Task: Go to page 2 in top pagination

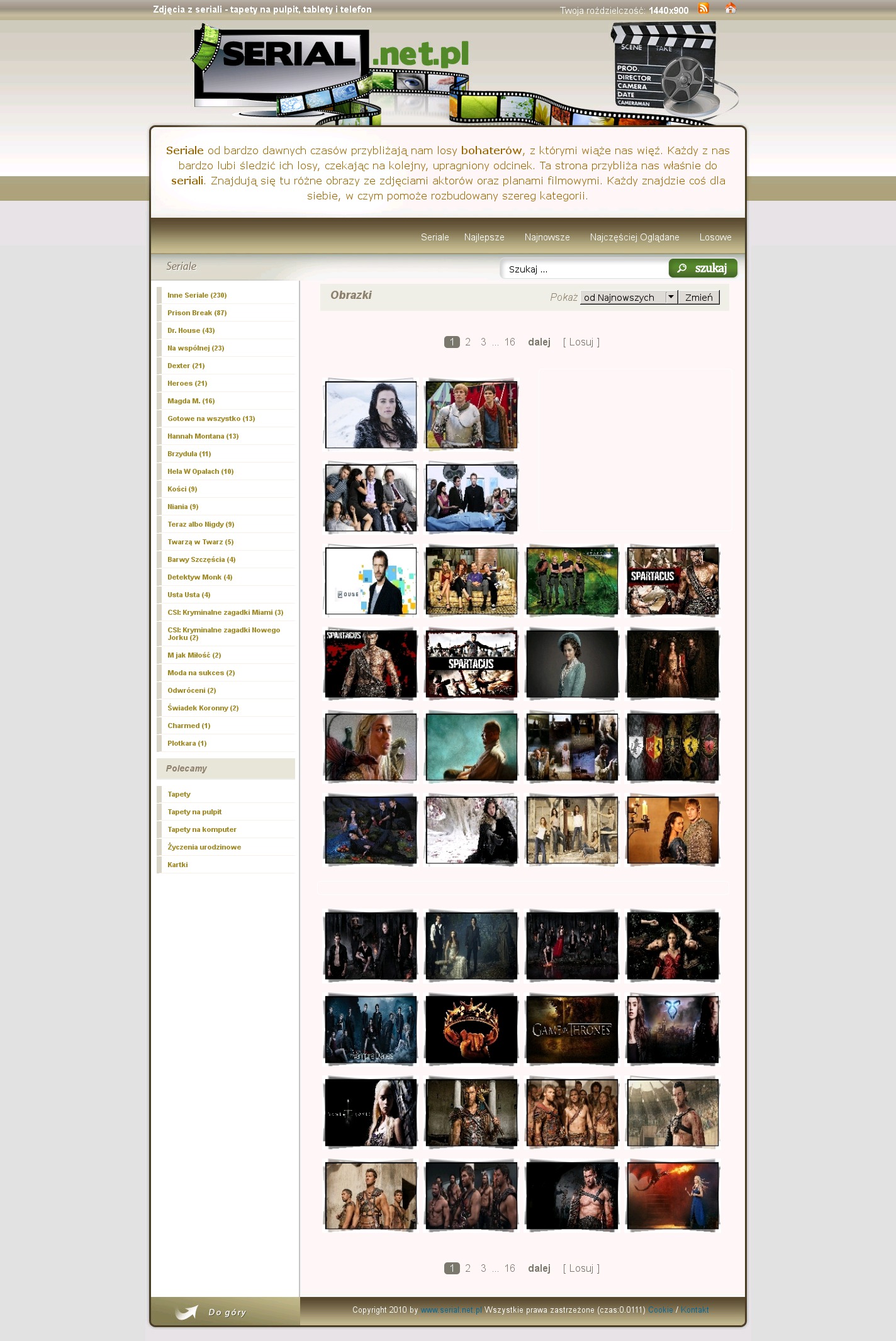Action: click(x=468, y=342)
